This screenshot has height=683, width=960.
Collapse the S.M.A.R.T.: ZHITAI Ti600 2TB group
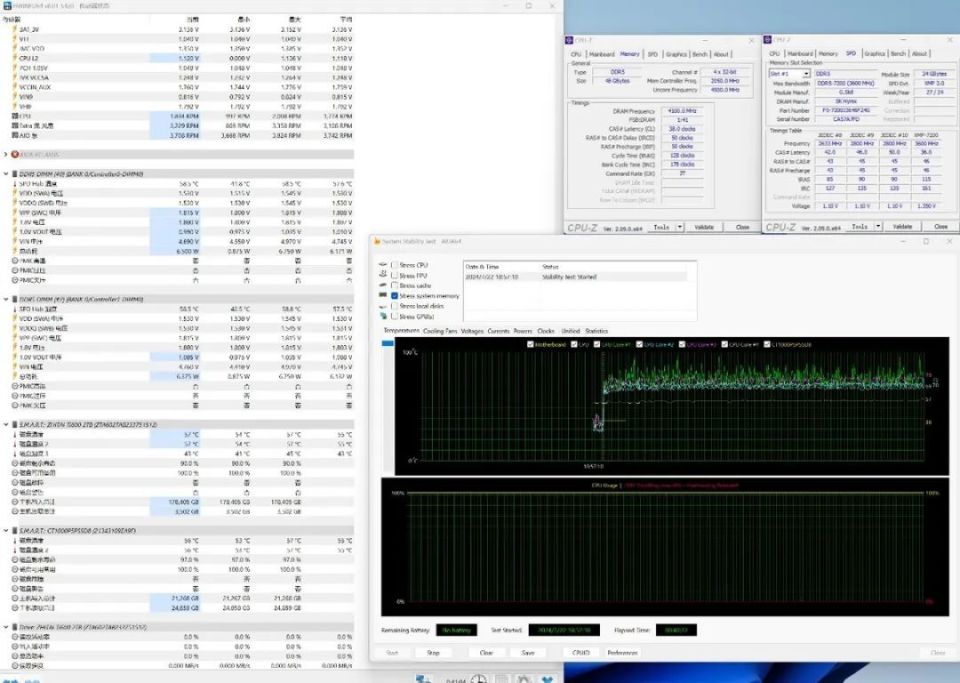pos(6,424)
